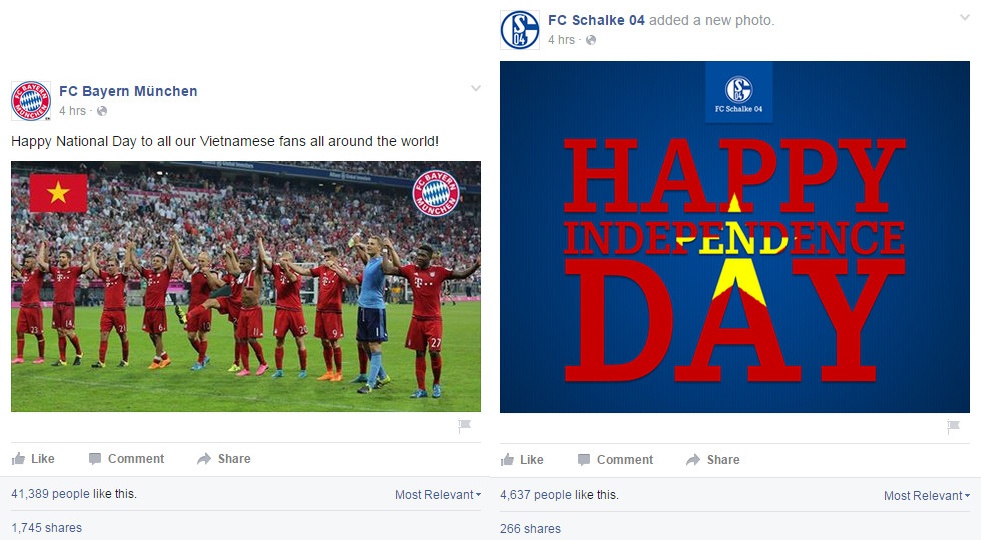
Task: Click FC Schalke 04 profile logo
Action: tap(520, 30)
